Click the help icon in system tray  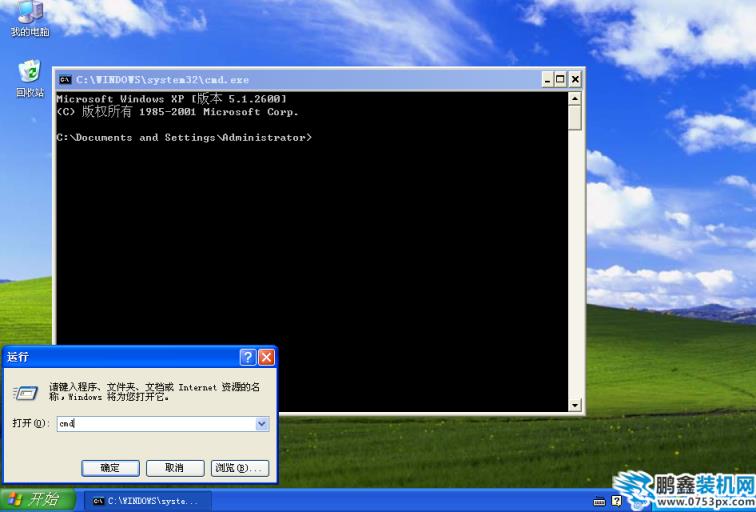tap(617, 501)
